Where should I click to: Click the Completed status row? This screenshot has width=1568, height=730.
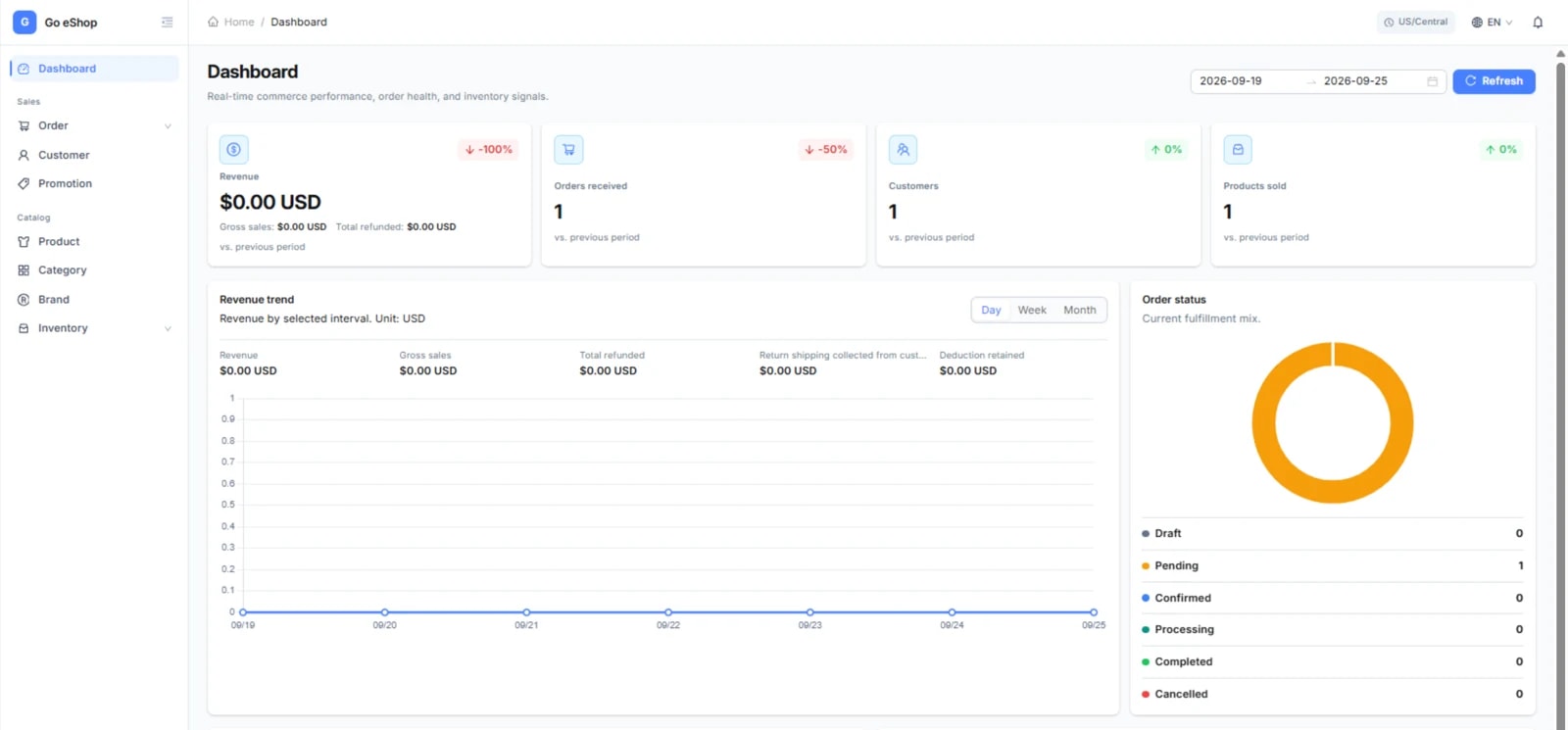point(1333,662)
